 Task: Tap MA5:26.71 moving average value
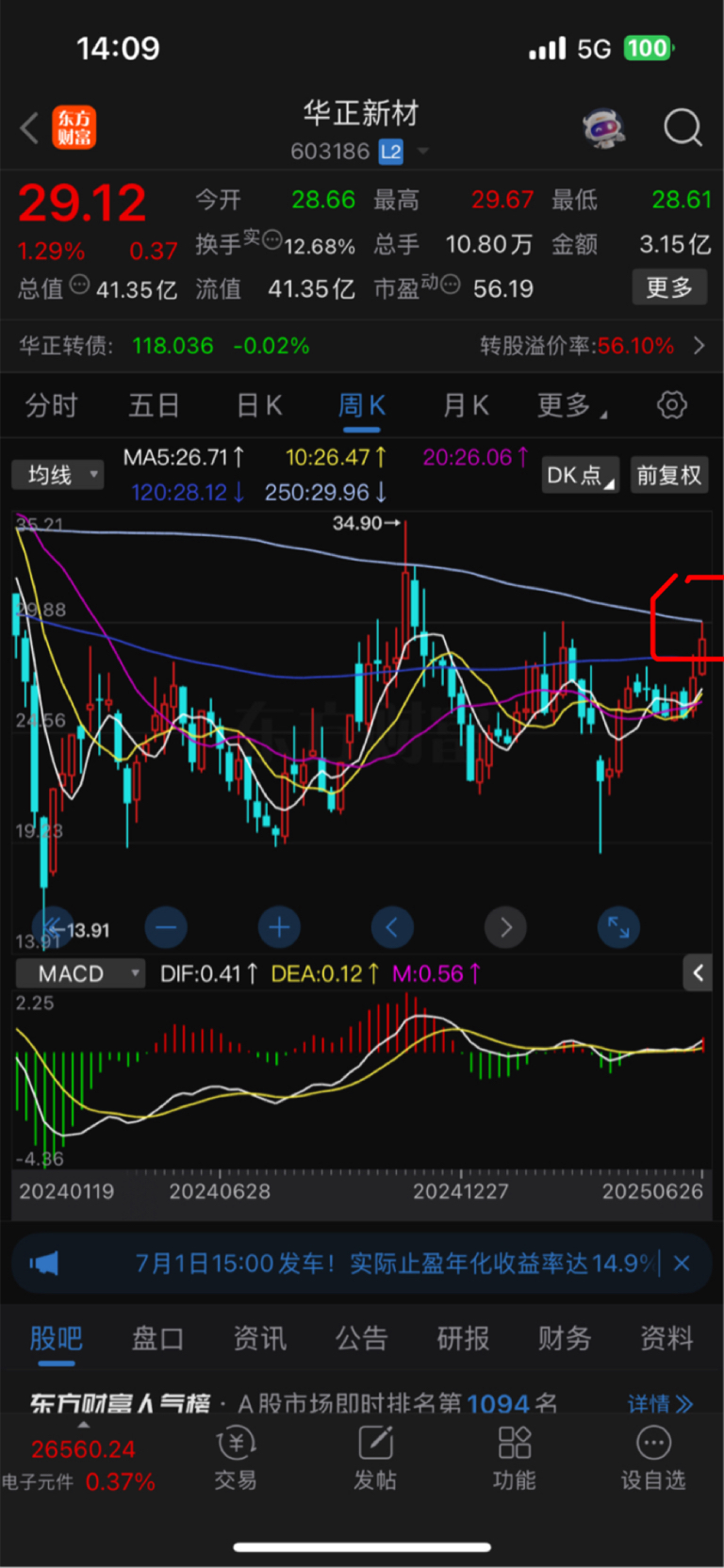coord(184,457)
